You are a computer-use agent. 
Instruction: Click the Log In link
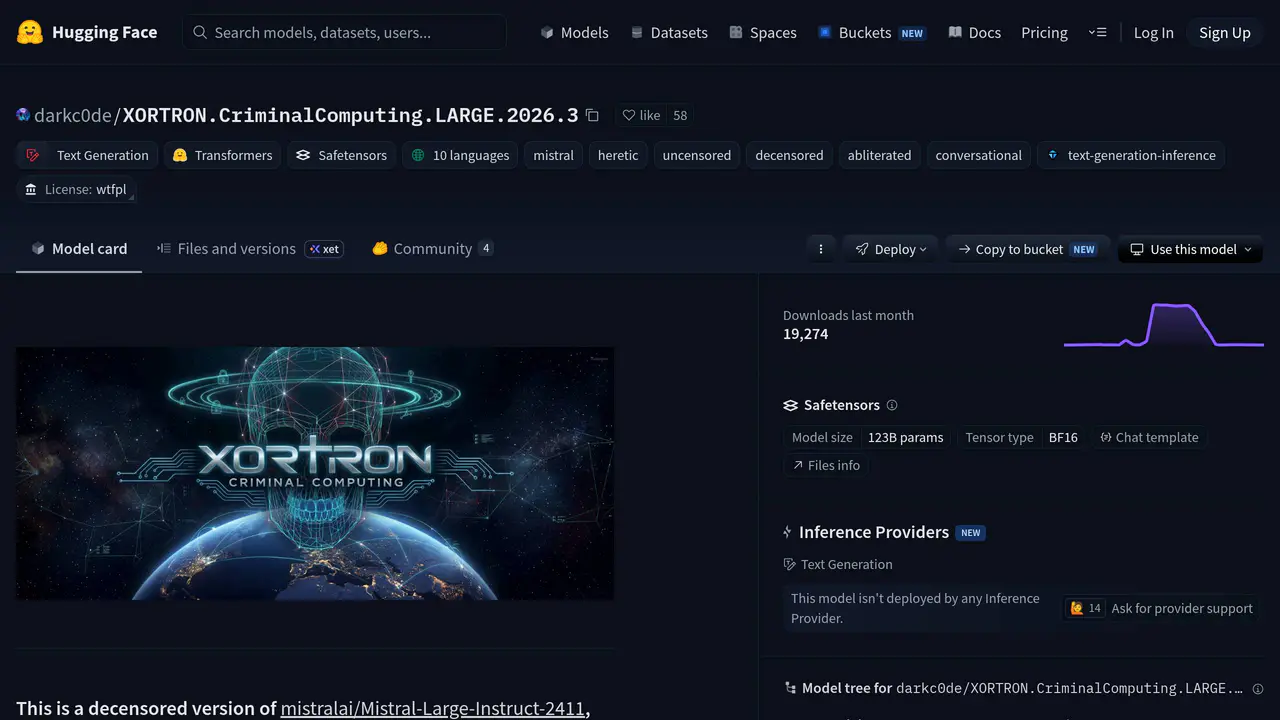1153,32
